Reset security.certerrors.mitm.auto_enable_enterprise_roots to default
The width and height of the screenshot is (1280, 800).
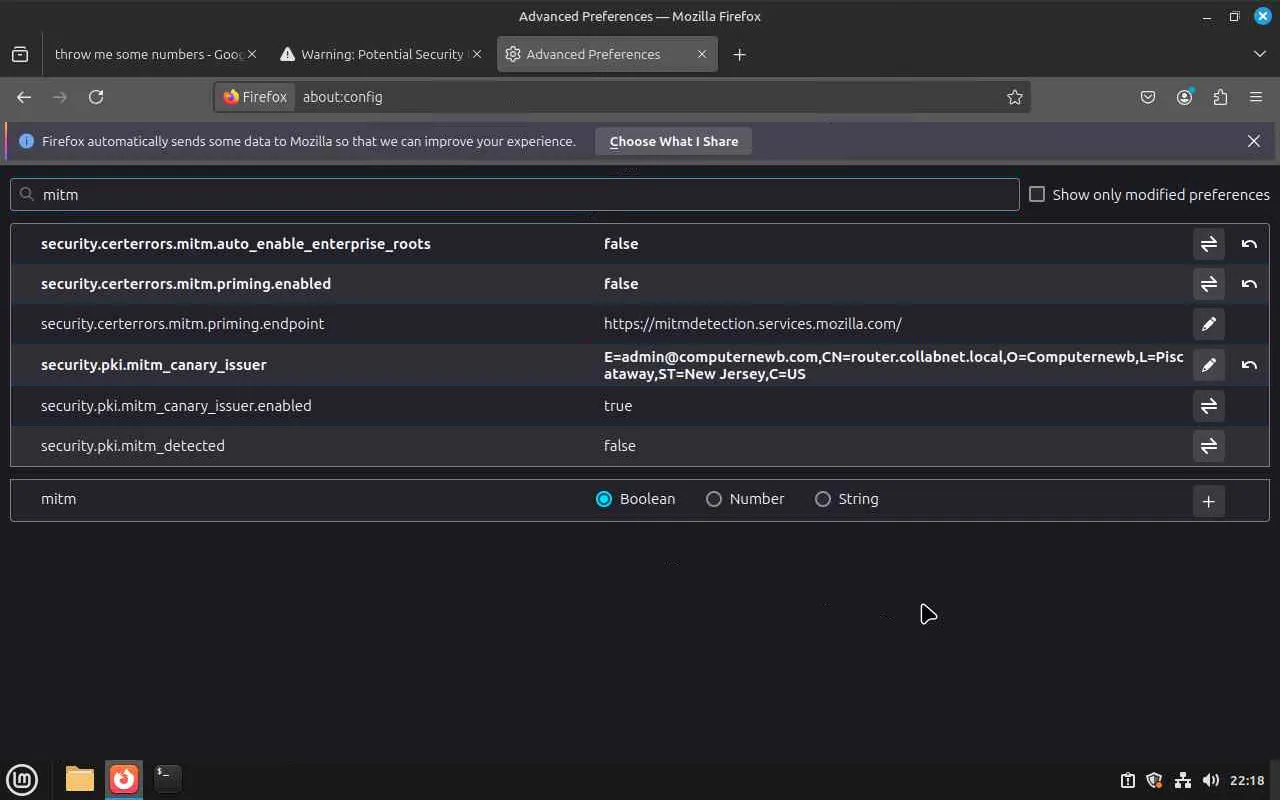1249,244
